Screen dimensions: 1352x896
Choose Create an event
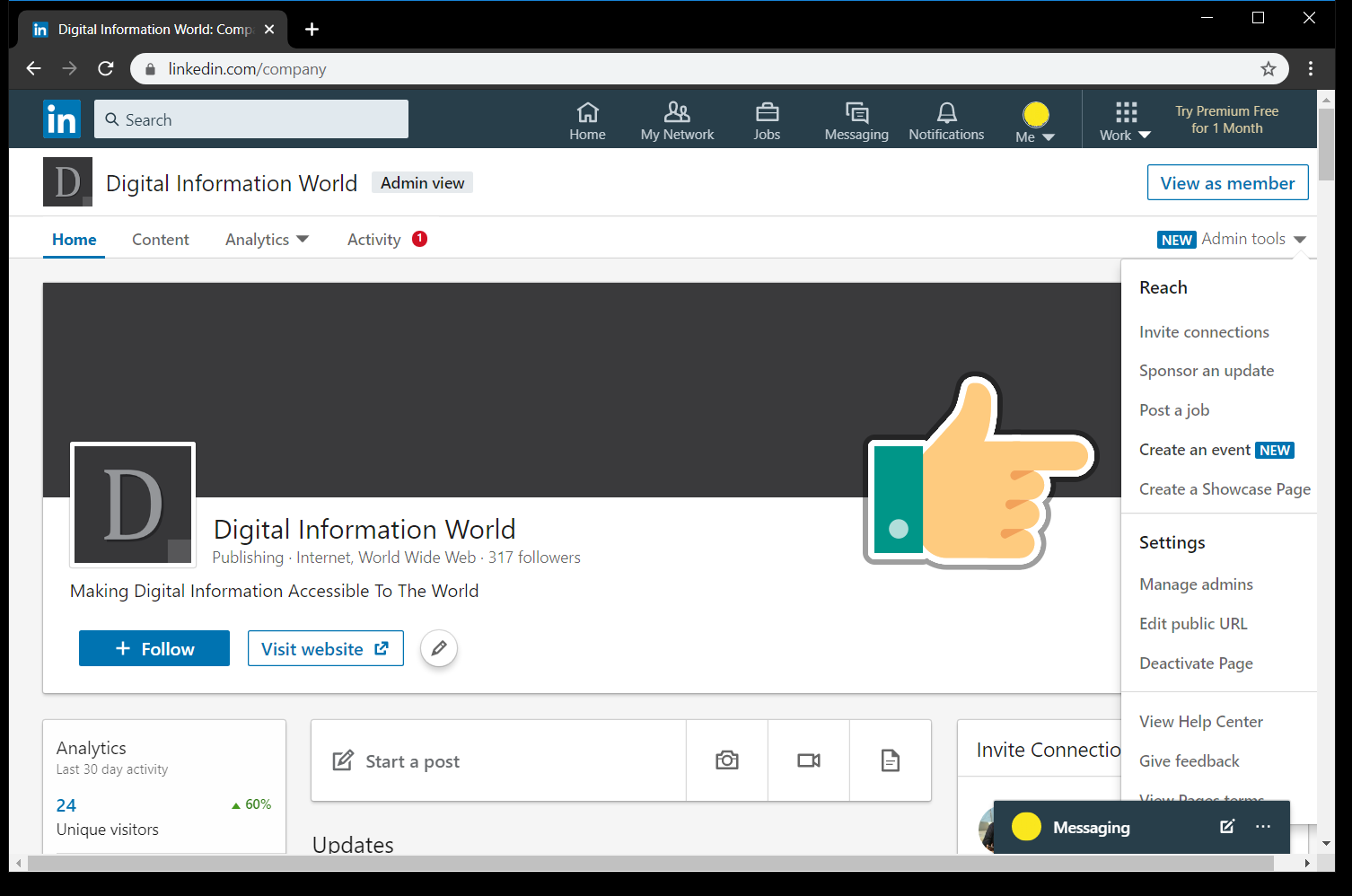[1195, 450]
